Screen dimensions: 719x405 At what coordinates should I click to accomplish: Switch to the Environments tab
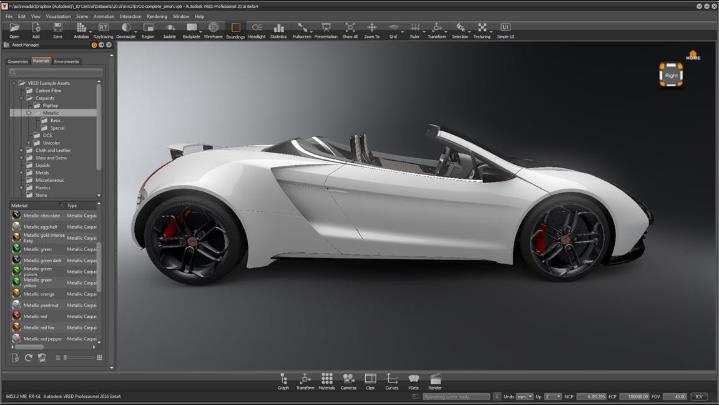67,61
